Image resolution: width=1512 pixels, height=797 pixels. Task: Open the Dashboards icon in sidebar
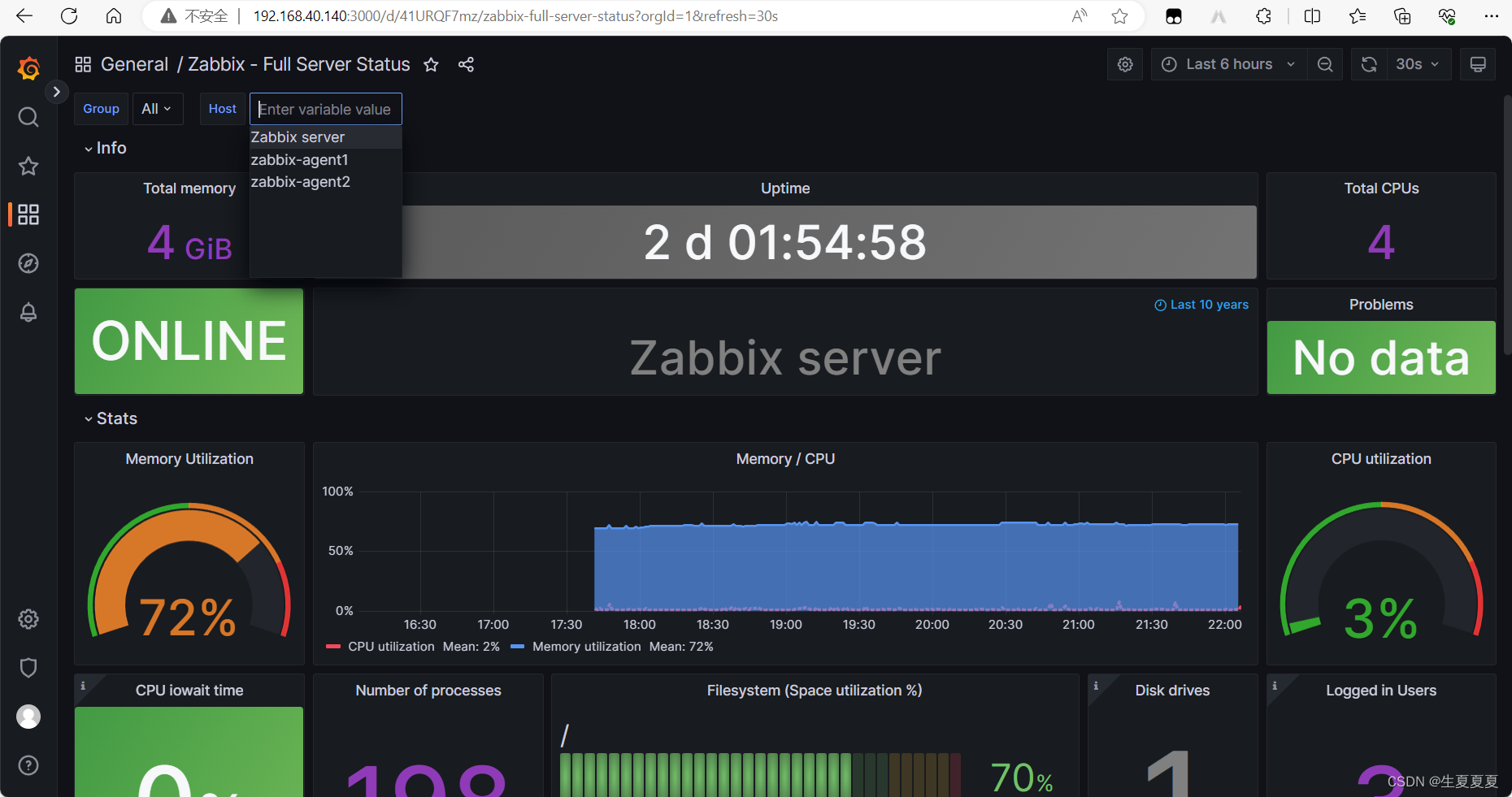point(28,214)
